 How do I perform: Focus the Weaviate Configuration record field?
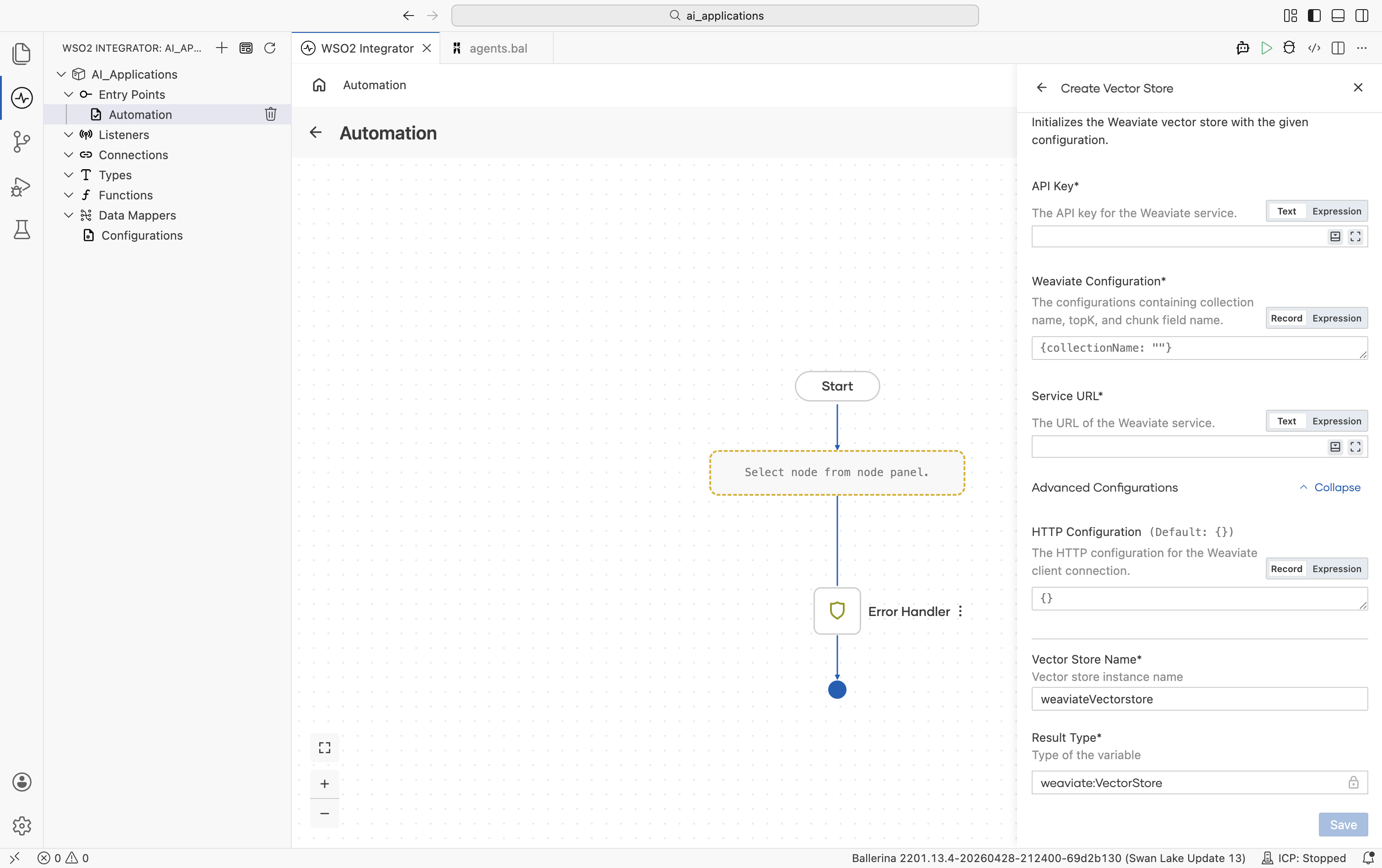click(1200, 348)
